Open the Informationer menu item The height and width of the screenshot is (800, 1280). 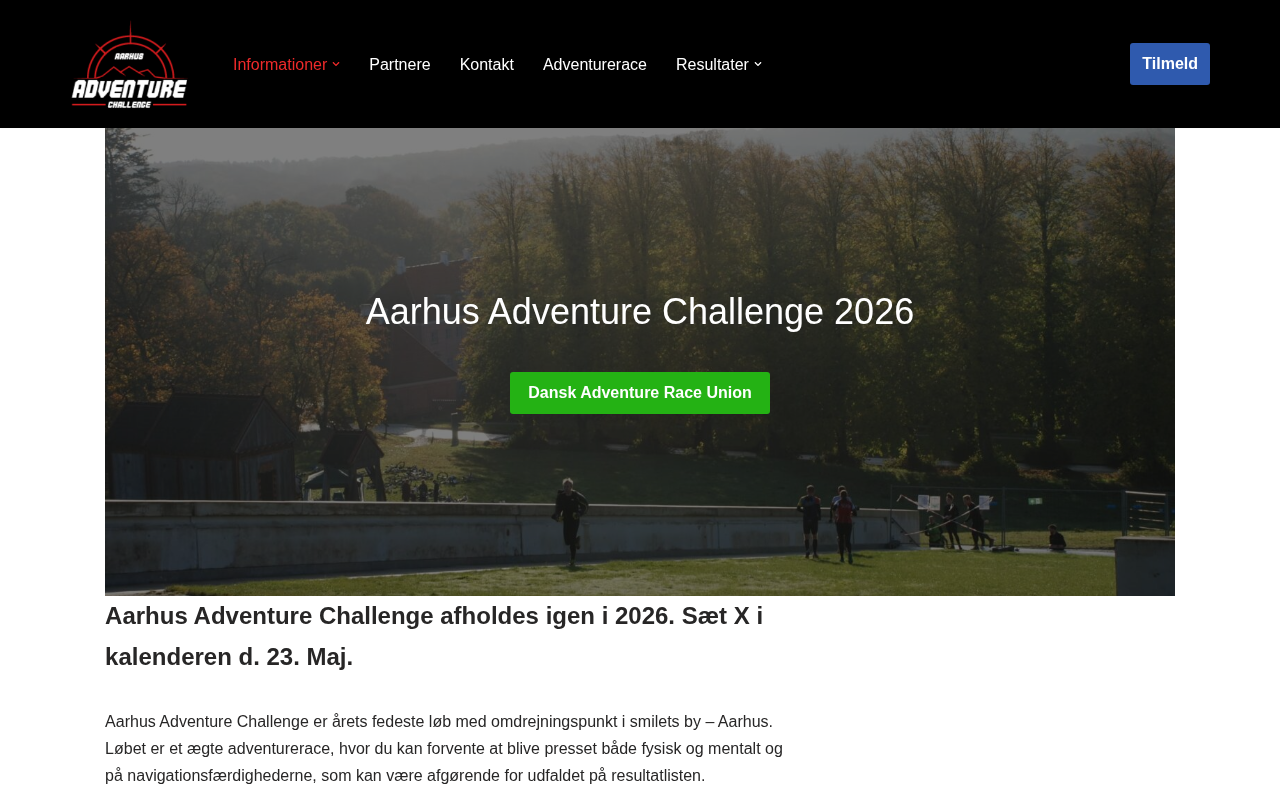click(x=280, y=64)
